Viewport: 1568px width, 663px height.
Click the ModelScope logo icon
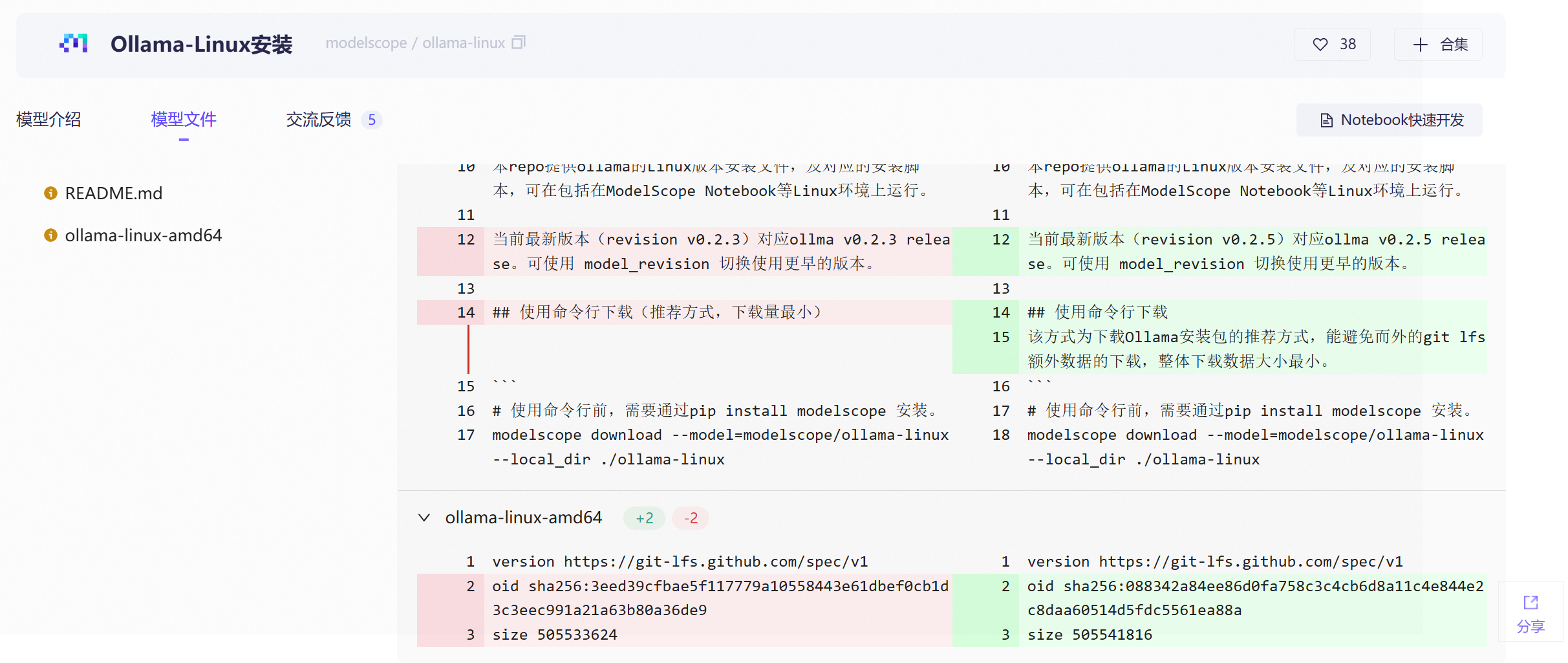tap(74, 43)
